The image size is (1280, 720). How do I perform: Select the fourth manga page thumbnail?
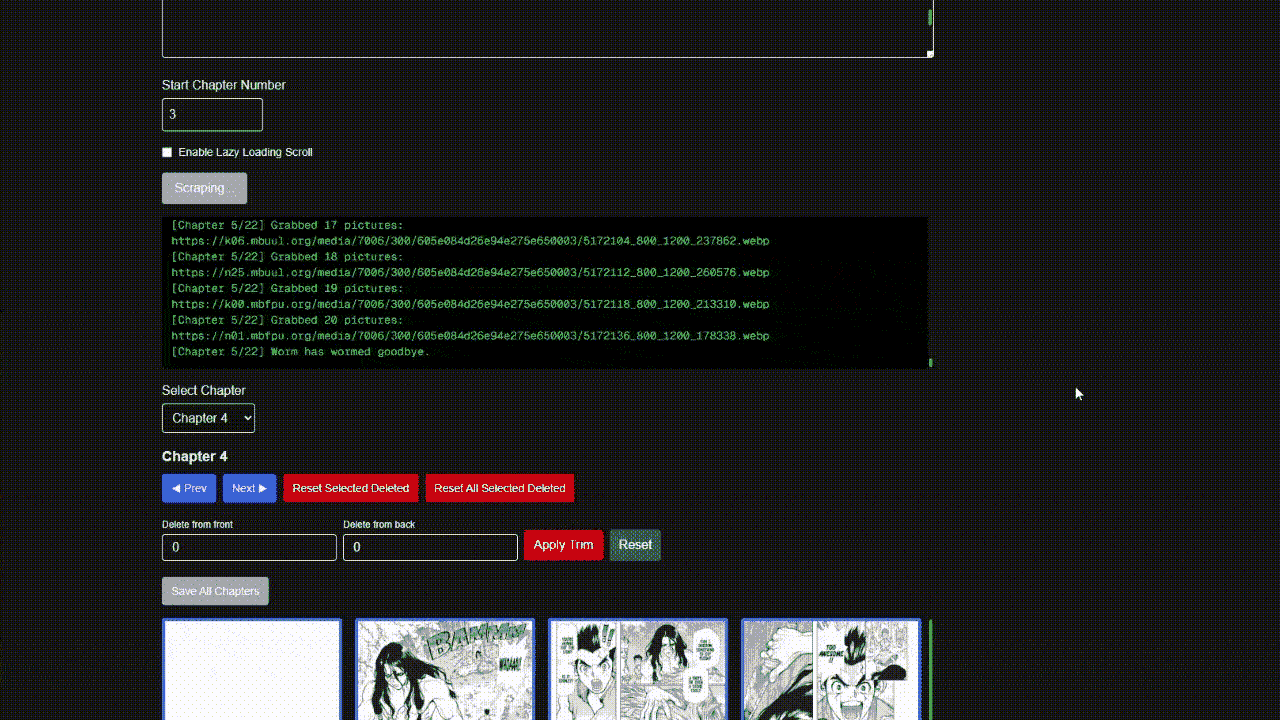(831, 669)
